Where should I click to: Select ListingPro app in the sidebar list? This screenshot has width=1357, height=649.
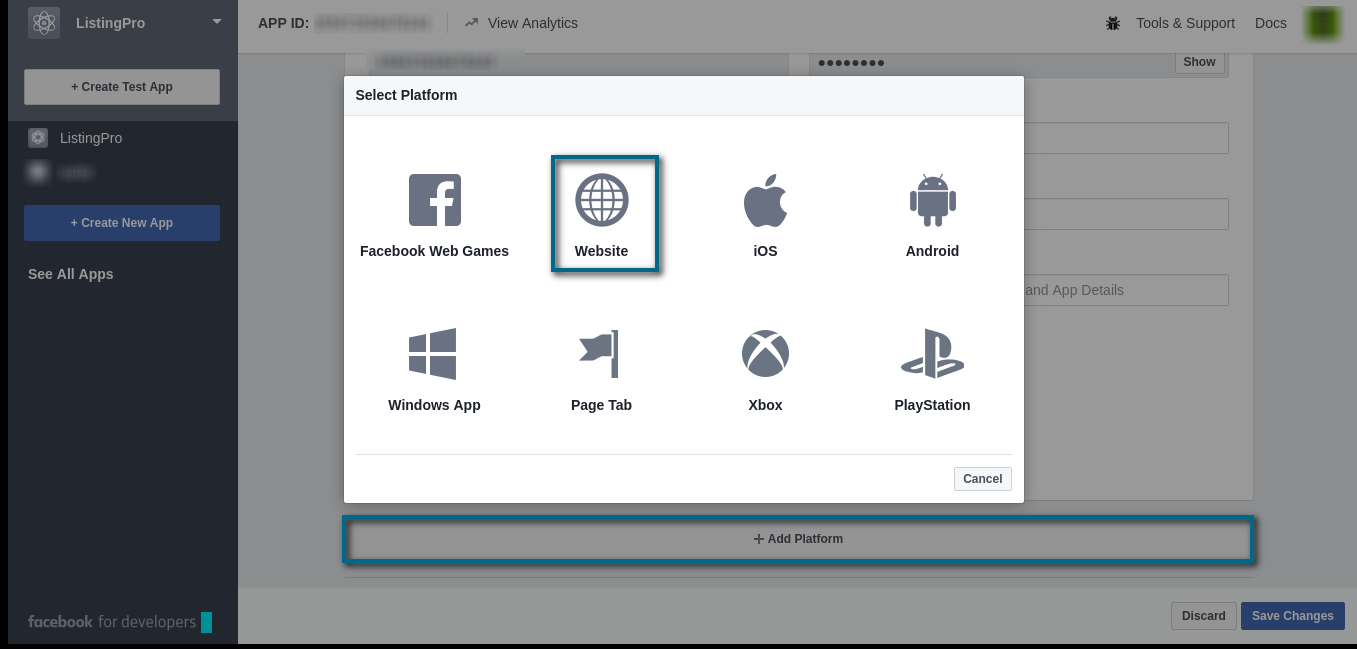coord(91,138)
